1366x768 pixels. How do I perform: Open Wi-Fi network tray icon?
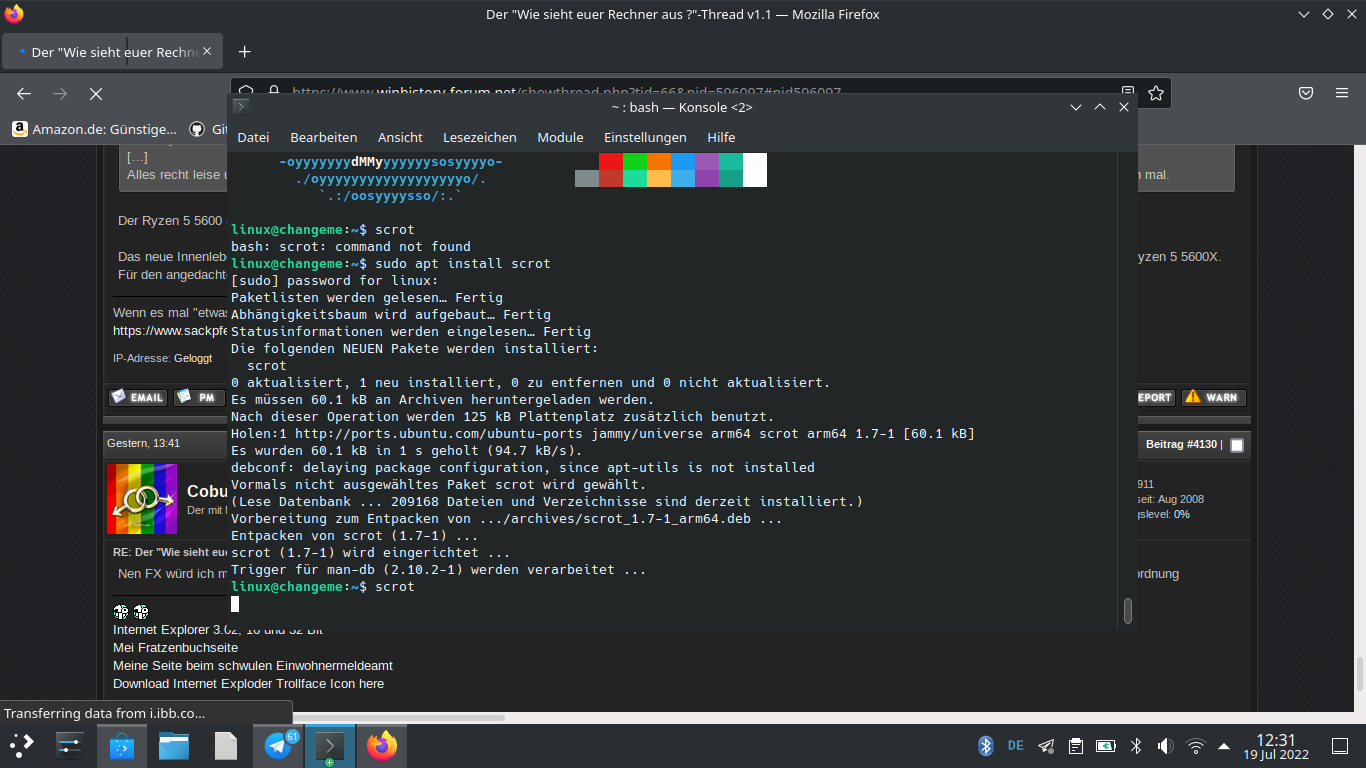(1195, 746)
